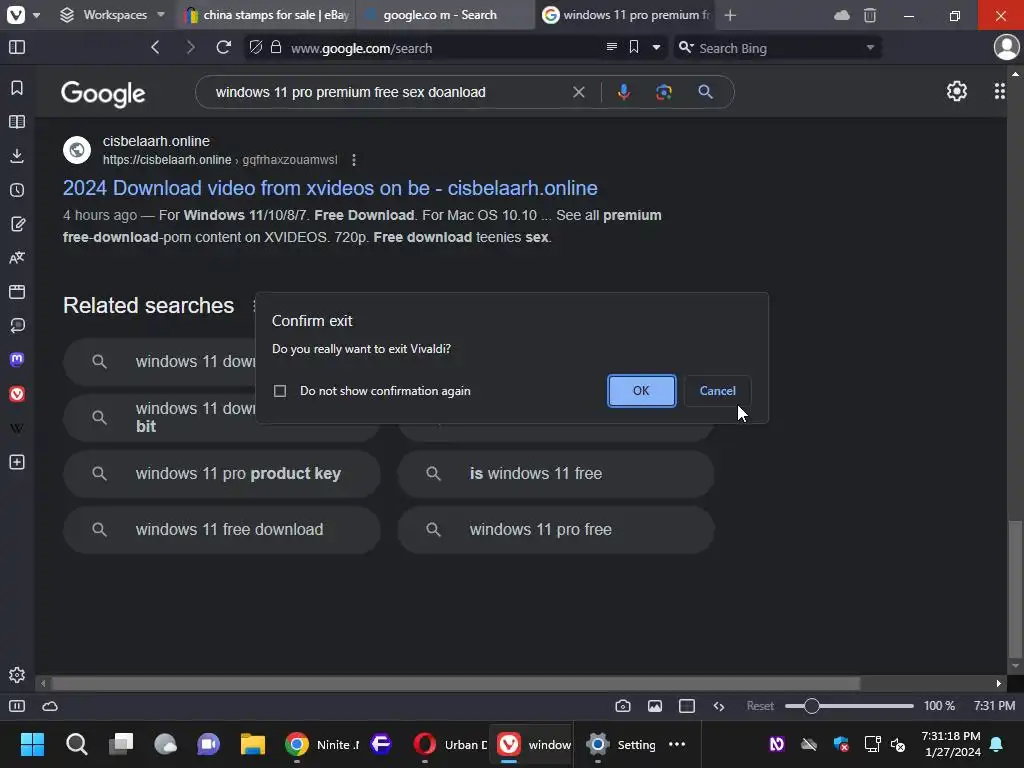The height and width of the screenshot is (768, 1024).
Task: Click the horizontal page scrollbar
Action: (x=456, y=684)
